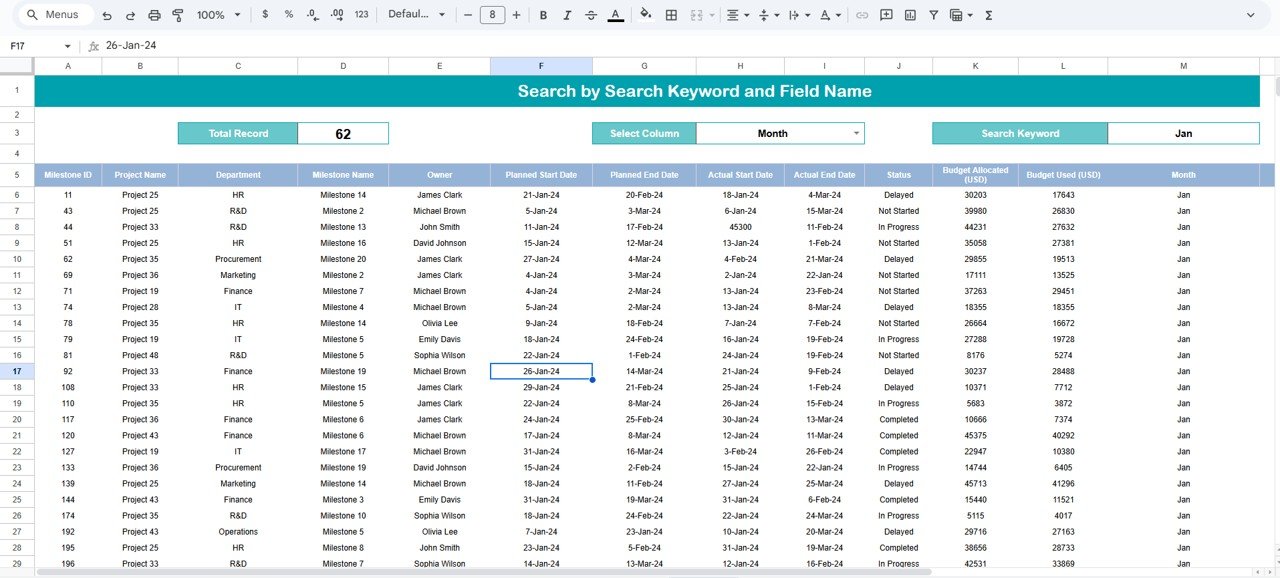The image size is (1280, 578).
Task: Collapse the toolbar using the chevron
Action: pos(1250,15)
